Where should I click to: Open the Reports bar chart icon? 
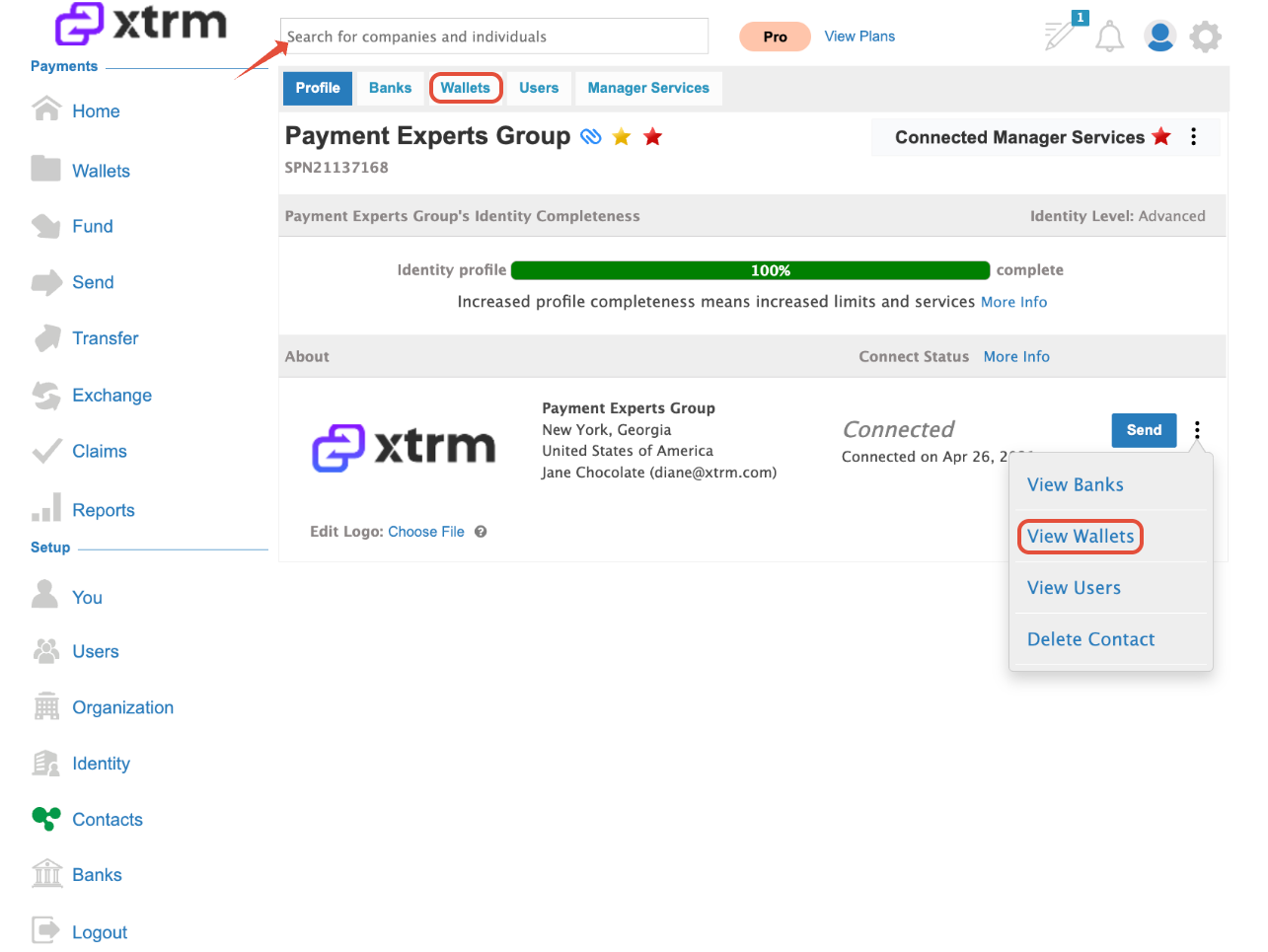click(x=46, y=507)
